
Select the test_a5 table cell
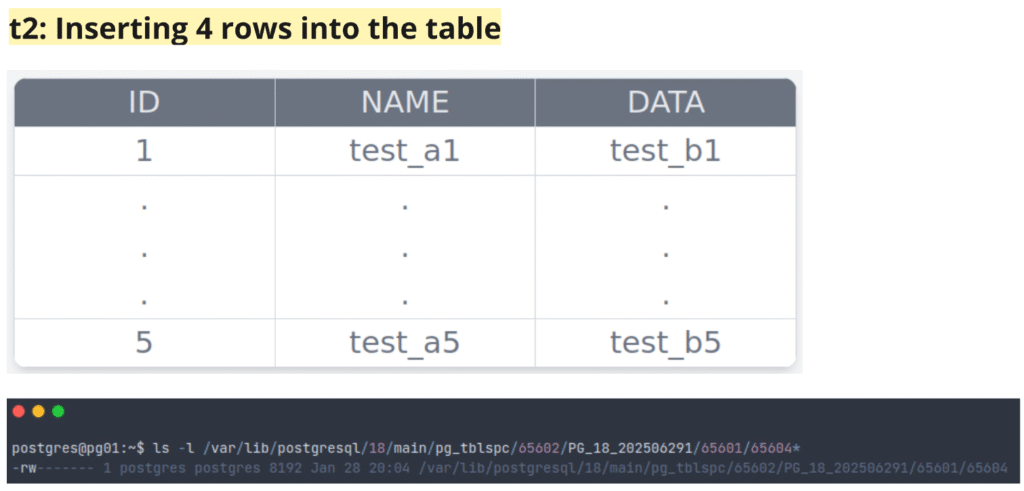(x=405, y=343)
